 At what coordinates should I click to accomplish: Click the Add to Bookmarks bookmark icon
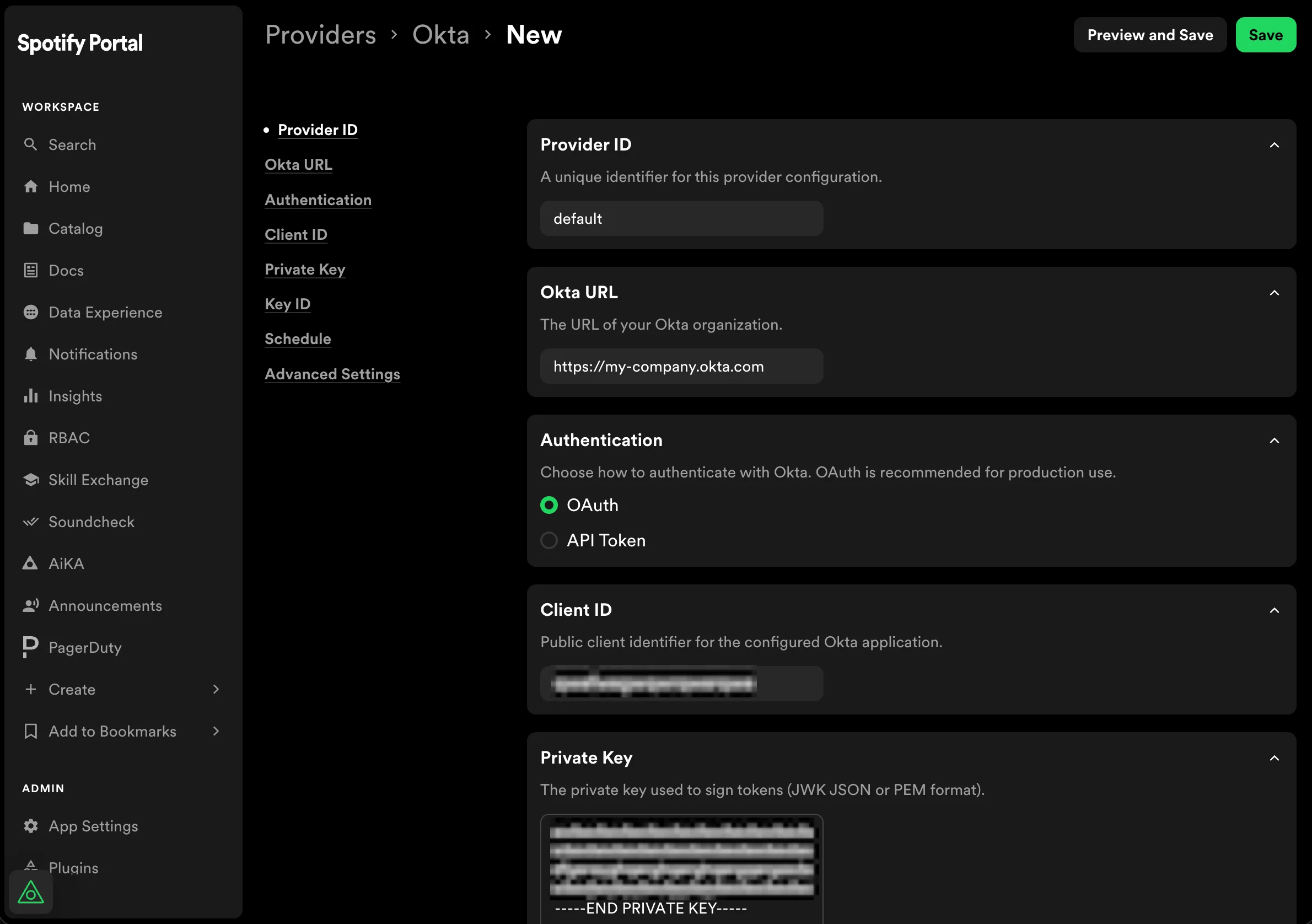(x=31, y=732)
